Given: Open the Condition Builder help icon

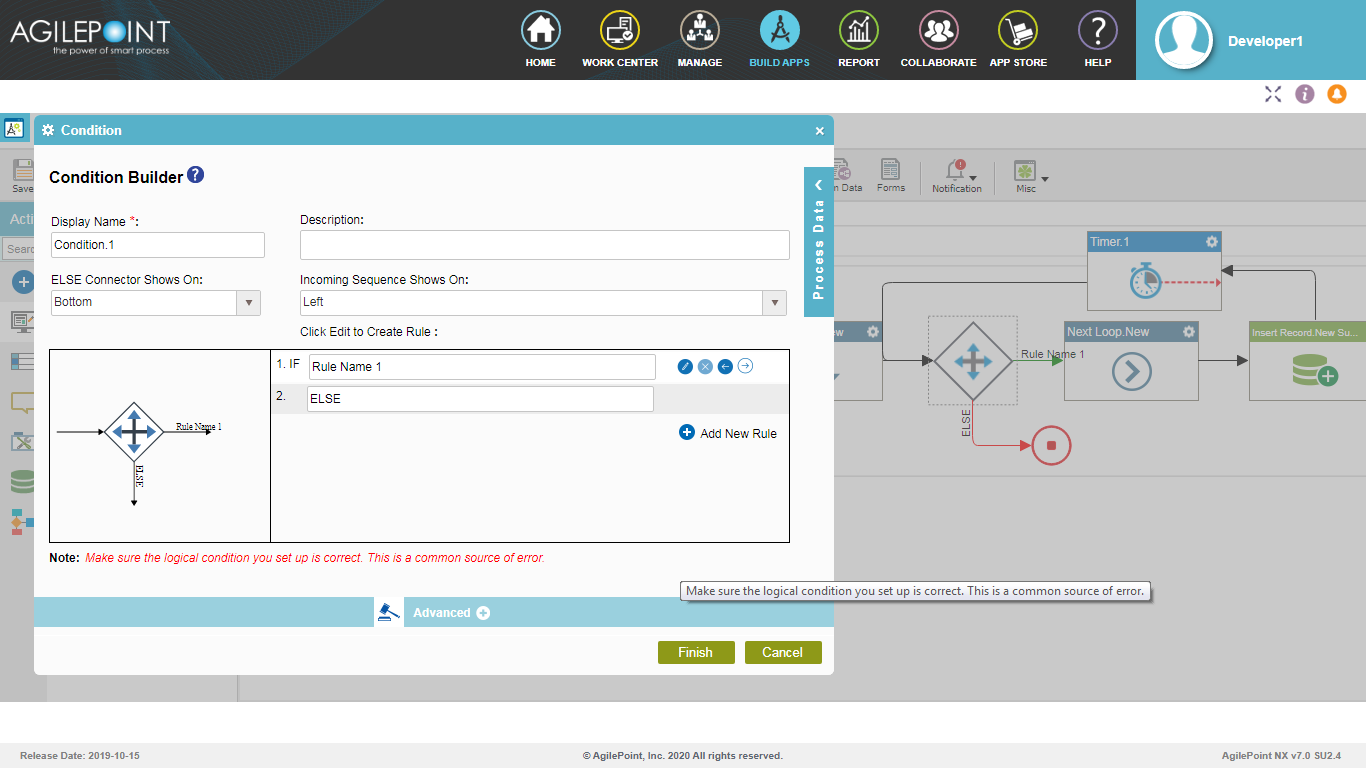Looking at the screenshot, I should (x=196, y=175).
